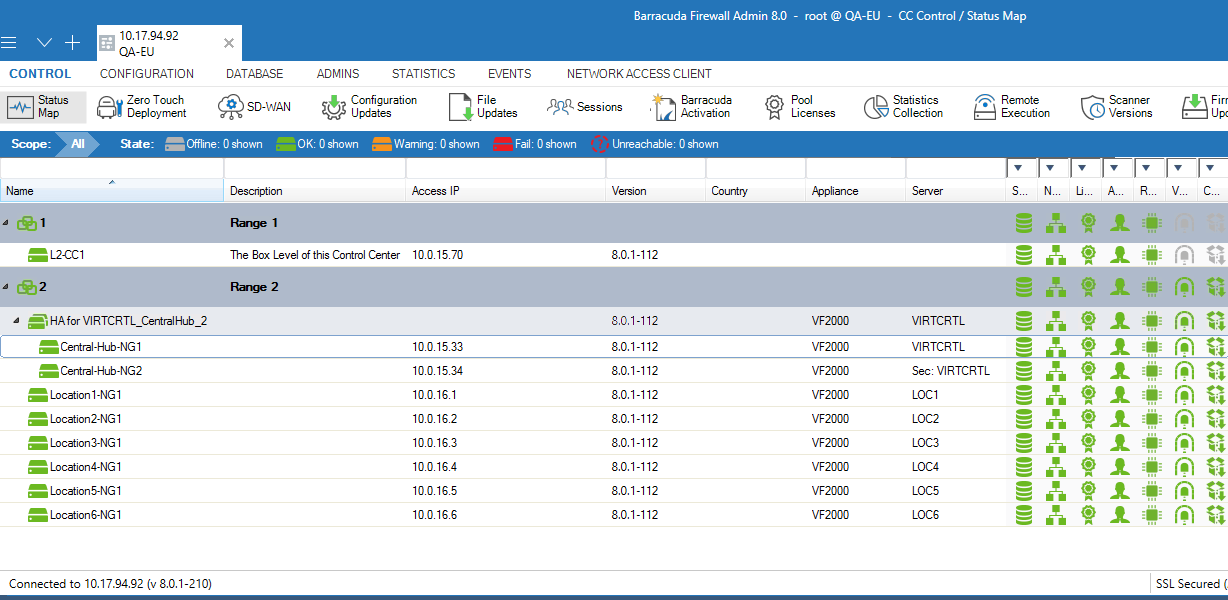Viewport: 1228px width, 600px height.
Task: Toggle the OK state filter
Action: 317,144
